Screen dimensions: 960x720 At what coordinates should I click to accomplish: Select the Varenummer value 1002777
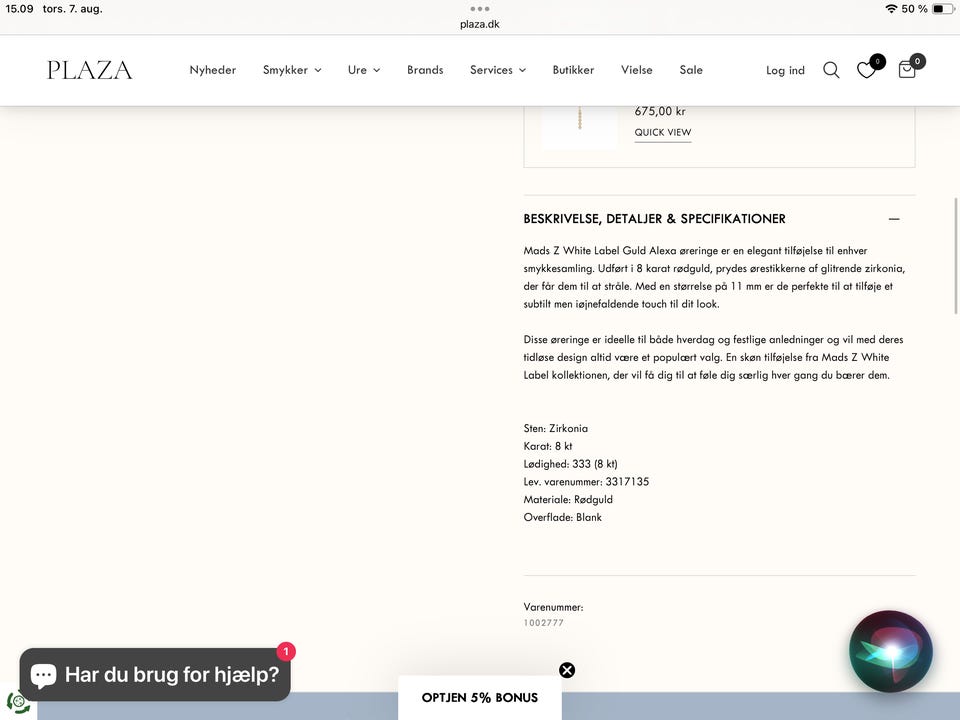tap(543, 623)
